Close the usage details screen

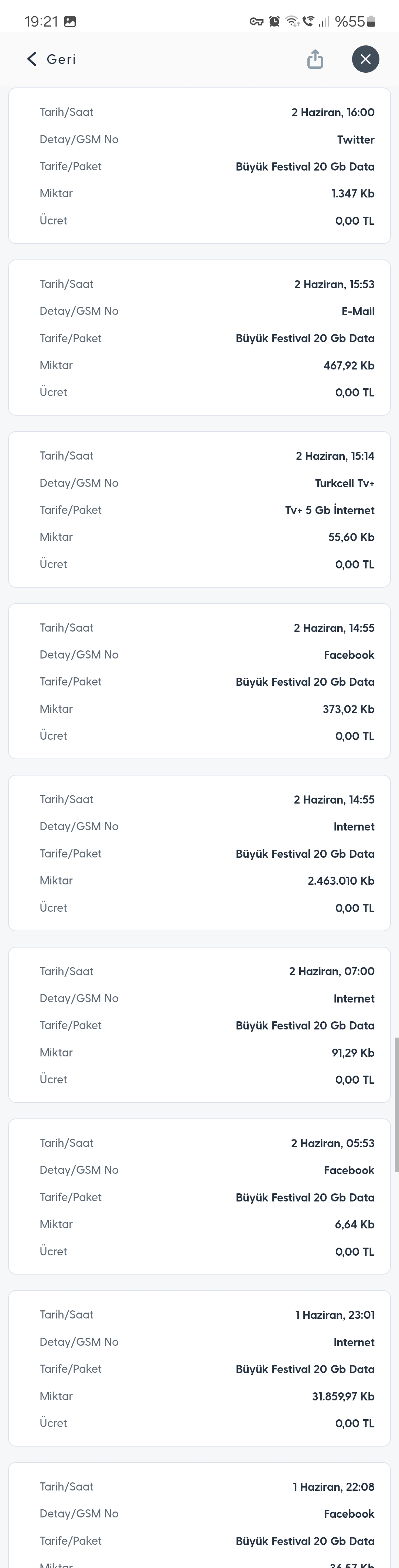click(x=365, y=59)
